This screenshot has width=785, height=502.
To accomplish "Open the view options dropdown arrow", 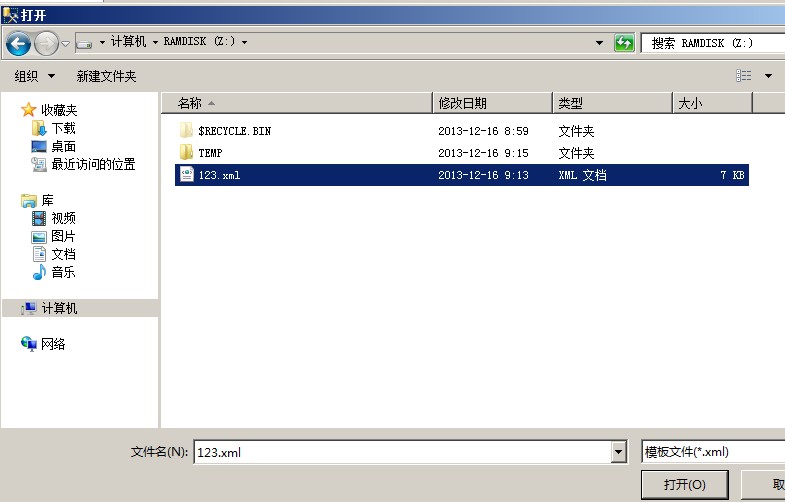I will pos(768,76).
